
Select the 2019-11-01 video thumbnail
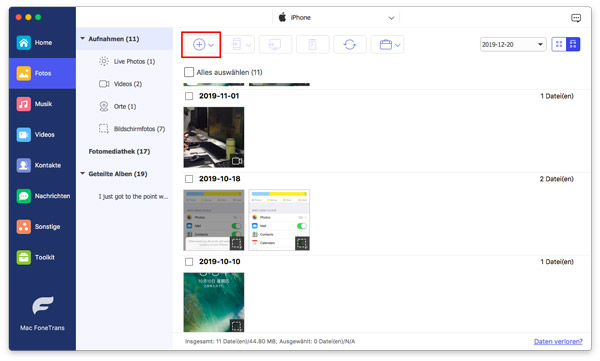point(214,137)
